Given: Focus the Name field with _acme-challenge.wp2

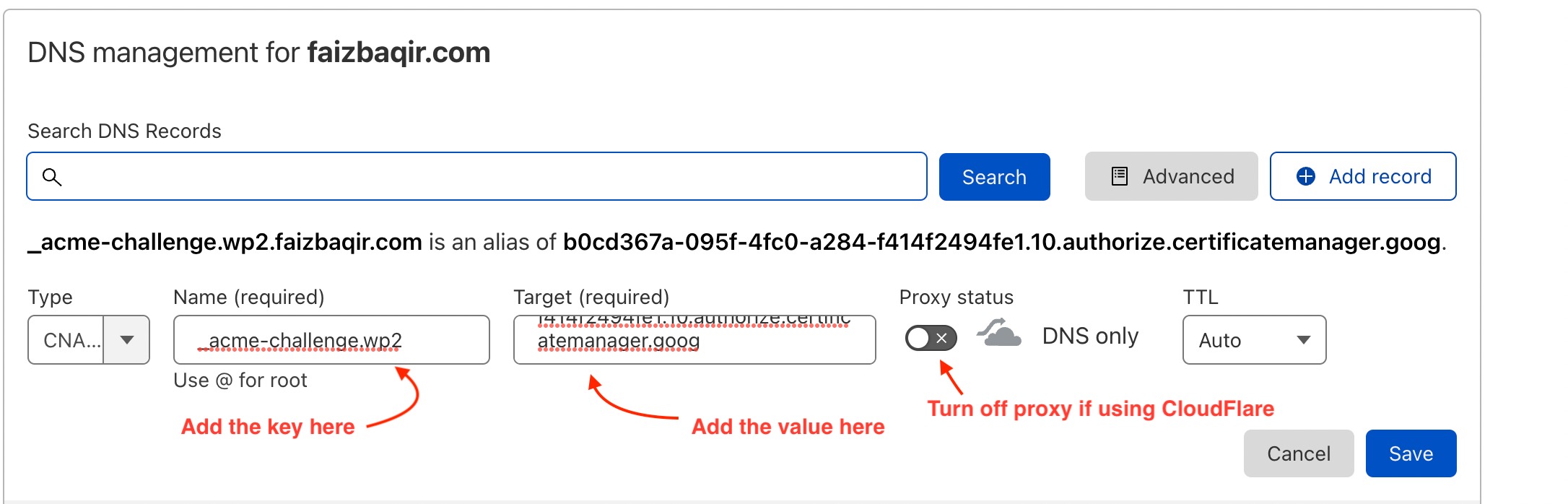Looking at the screenshot, I should pos(331,340).
